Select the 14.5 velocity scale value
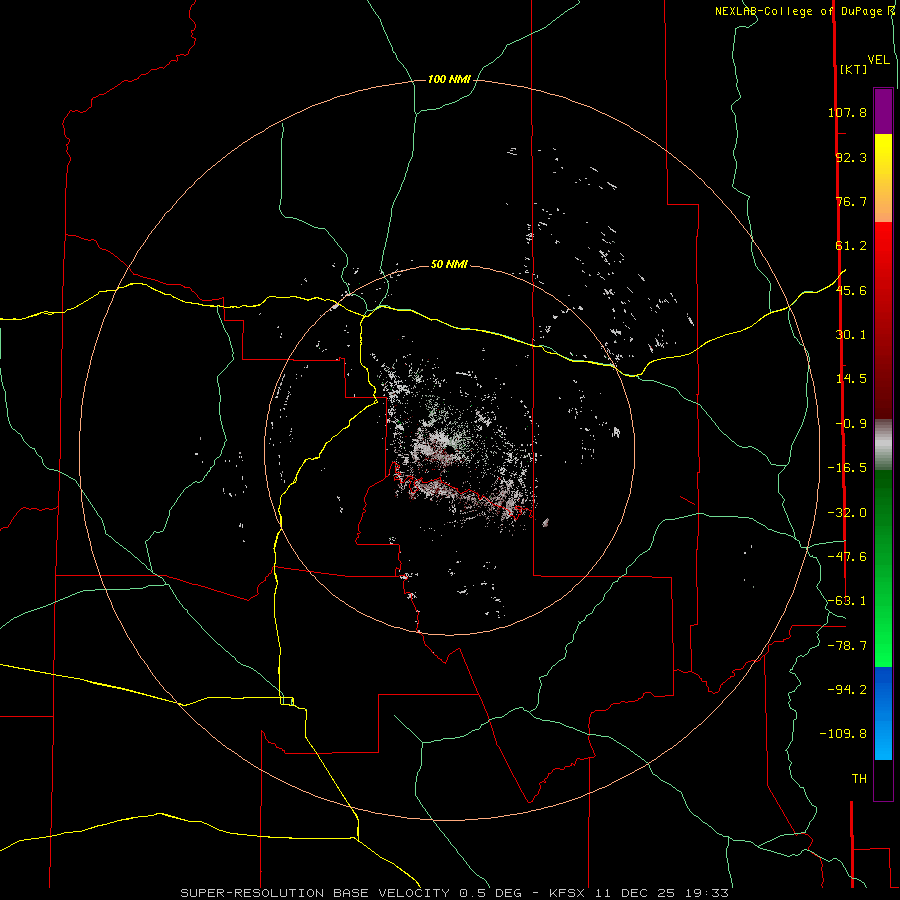The image size is (900, 900). [851, 379]
